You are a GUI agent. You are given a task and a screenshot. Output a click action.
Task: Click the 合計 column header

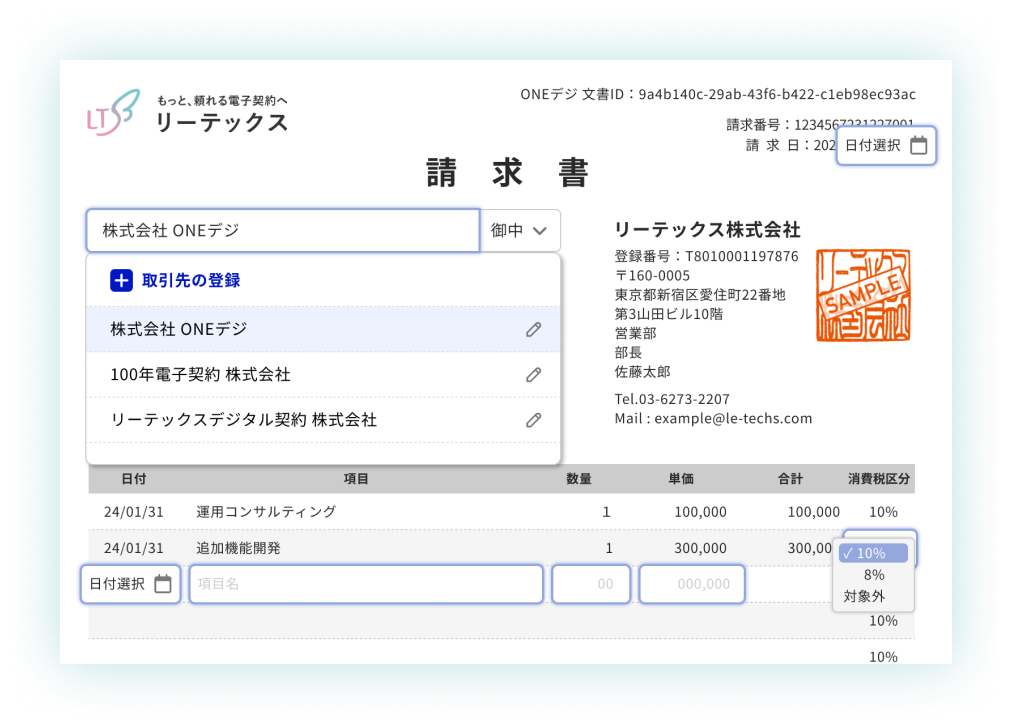click(790, 479)
